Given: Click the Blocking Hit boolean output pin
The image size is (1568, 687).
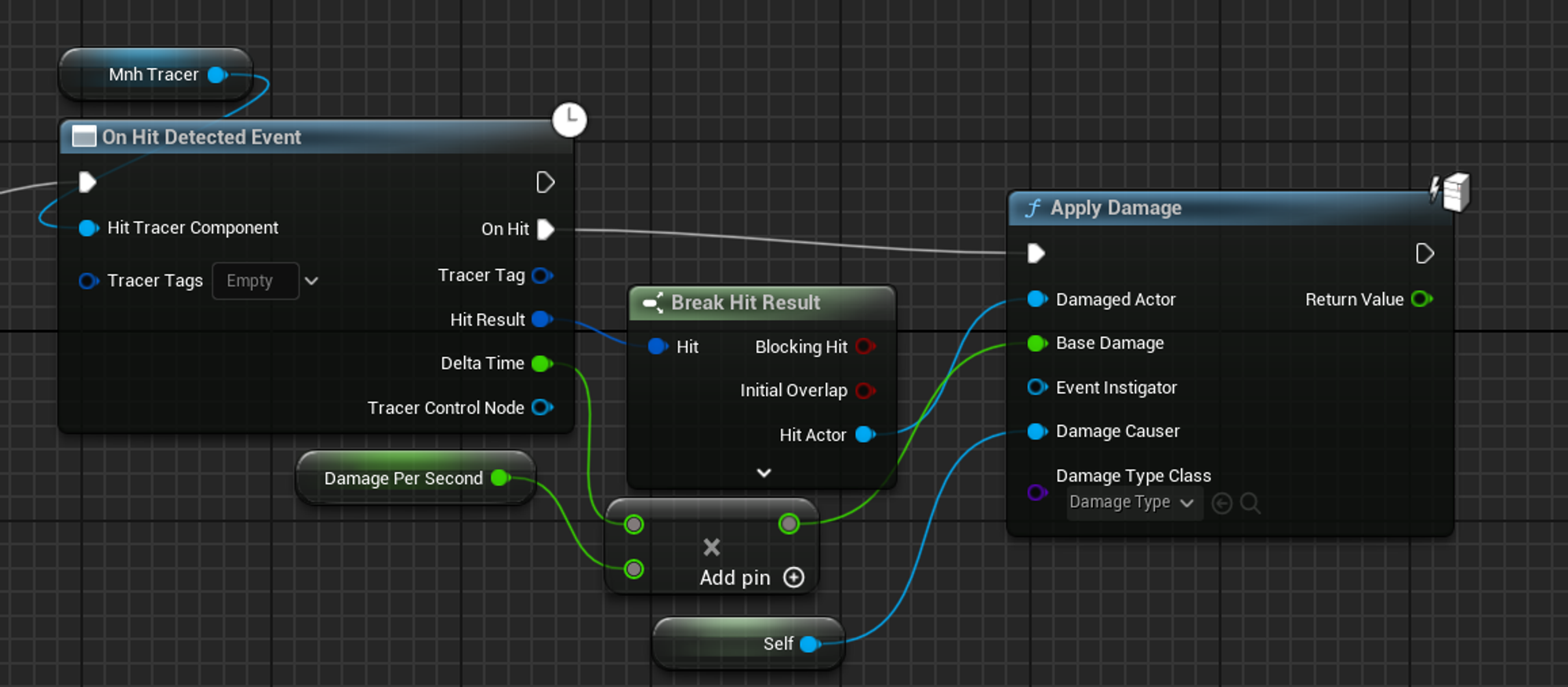Looking at the screenshot, I should tap(865, 347).
